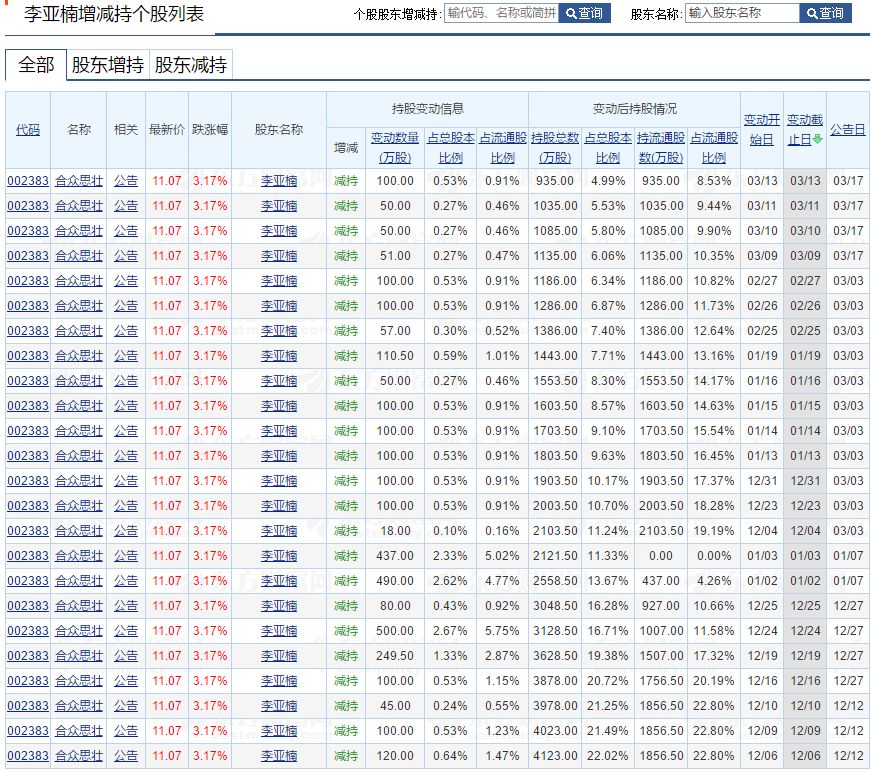
Task: Click the 935.00 total holdings cell in 03/13 row
Action: tap(555, 181)
